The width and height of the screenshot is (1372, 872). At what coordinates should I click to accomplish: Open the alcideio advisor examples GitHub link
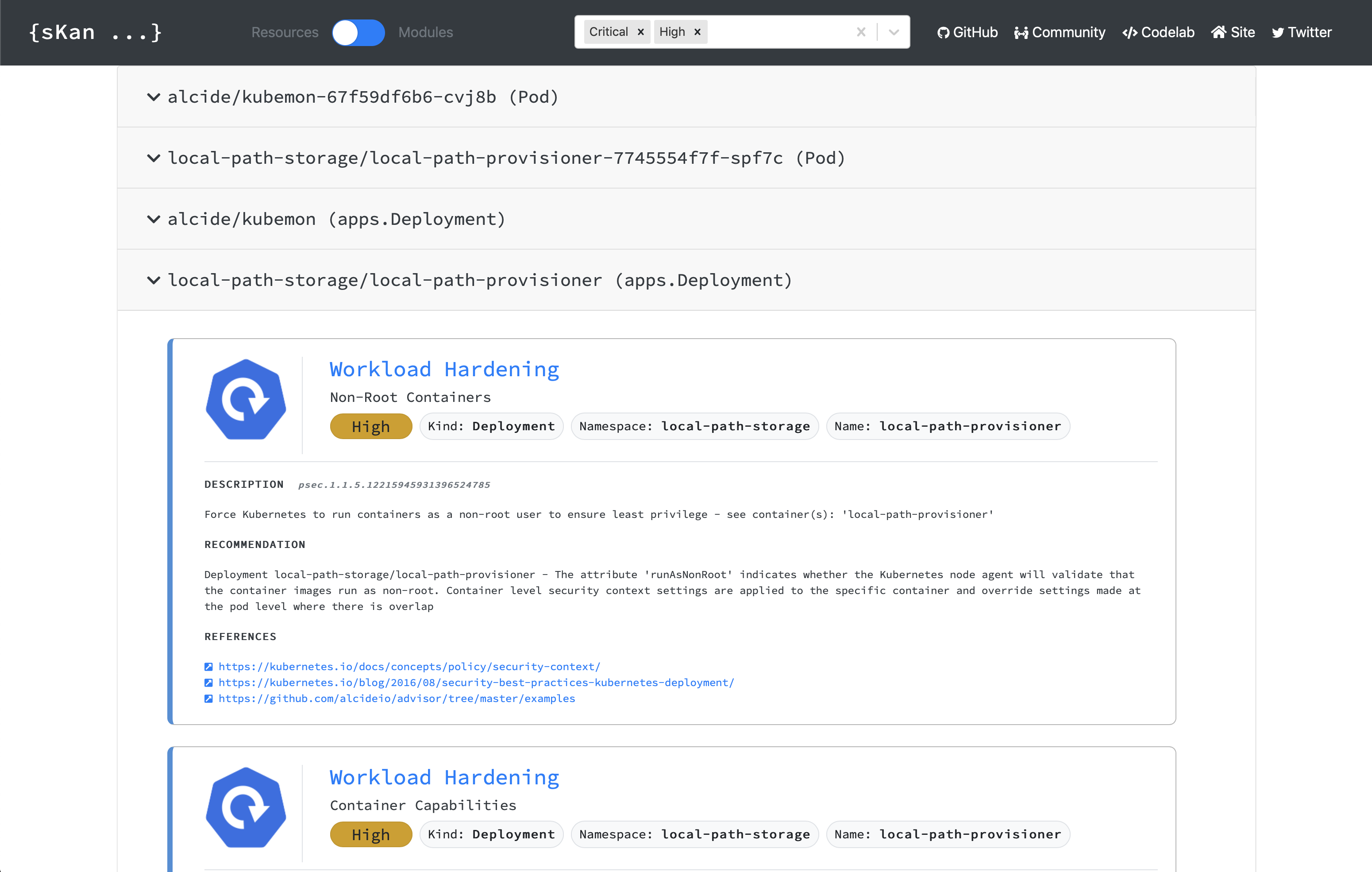point(397,698)
